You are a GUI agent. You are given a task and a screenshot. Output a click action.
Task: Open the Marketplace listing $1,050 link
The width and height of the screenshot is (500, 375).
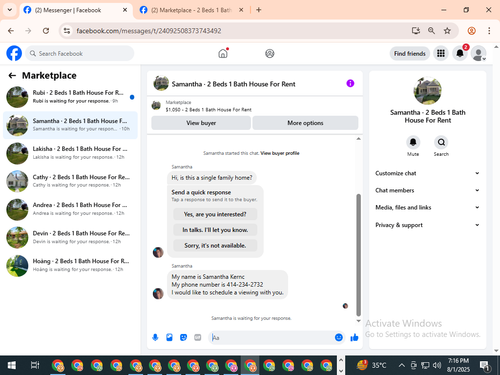pyautogui.click(x=209, y=110)
